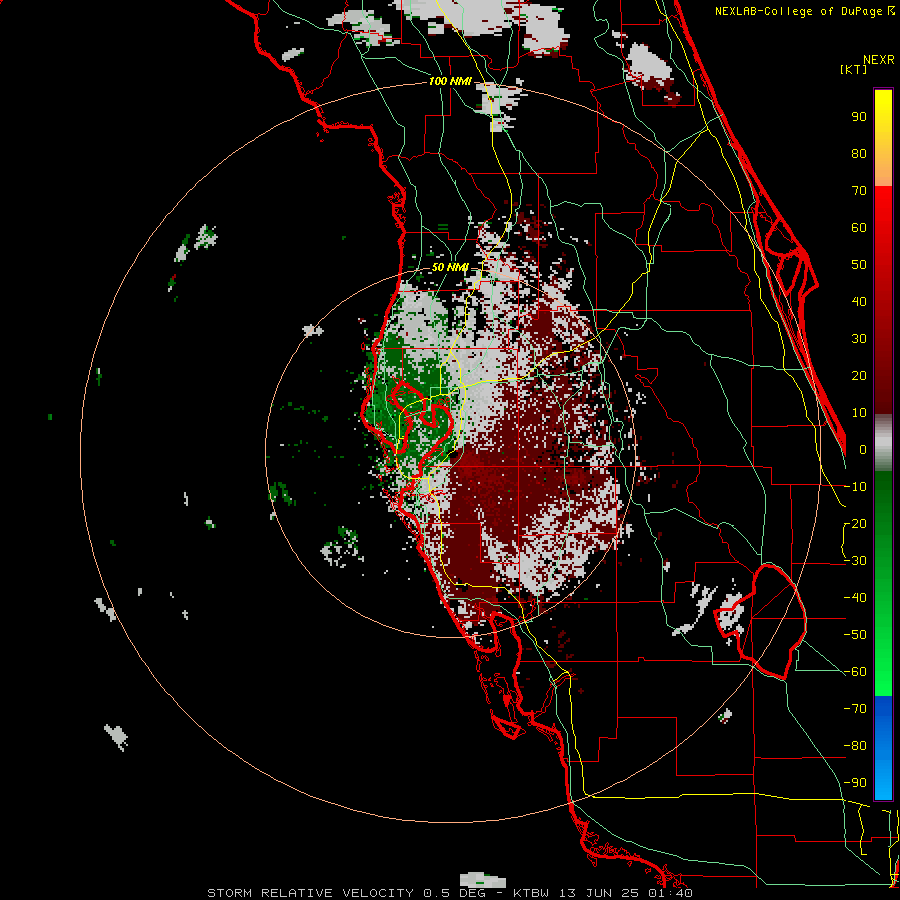Click the 50 NMI range ring label
900x900 pixels.
[449, 267]
